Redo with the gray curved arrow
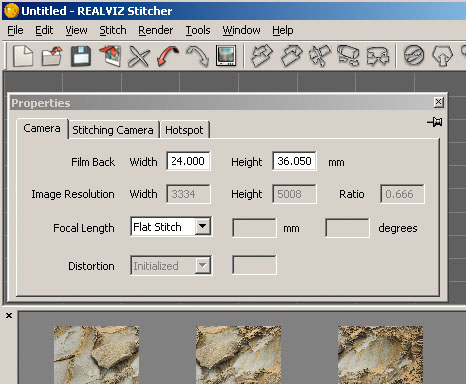Screen dimensions: 466x384 click(x=197, y=56)
